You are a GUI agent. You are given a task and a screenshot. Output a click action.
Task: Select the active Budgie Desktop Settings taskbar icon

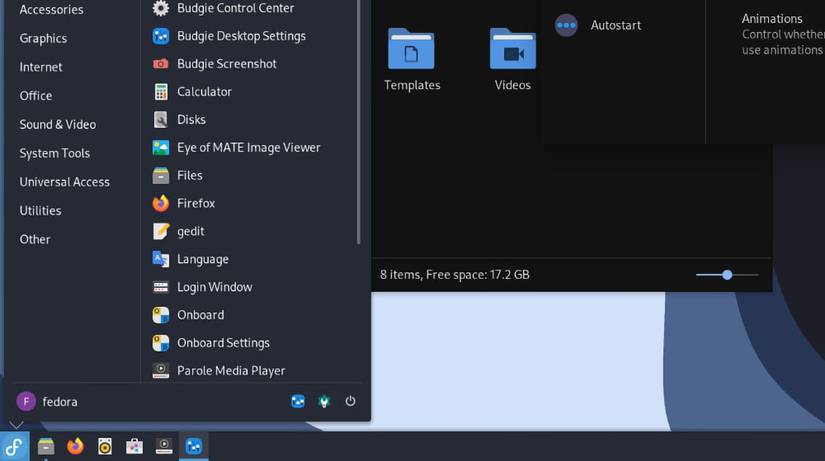[x=194, y=446]
